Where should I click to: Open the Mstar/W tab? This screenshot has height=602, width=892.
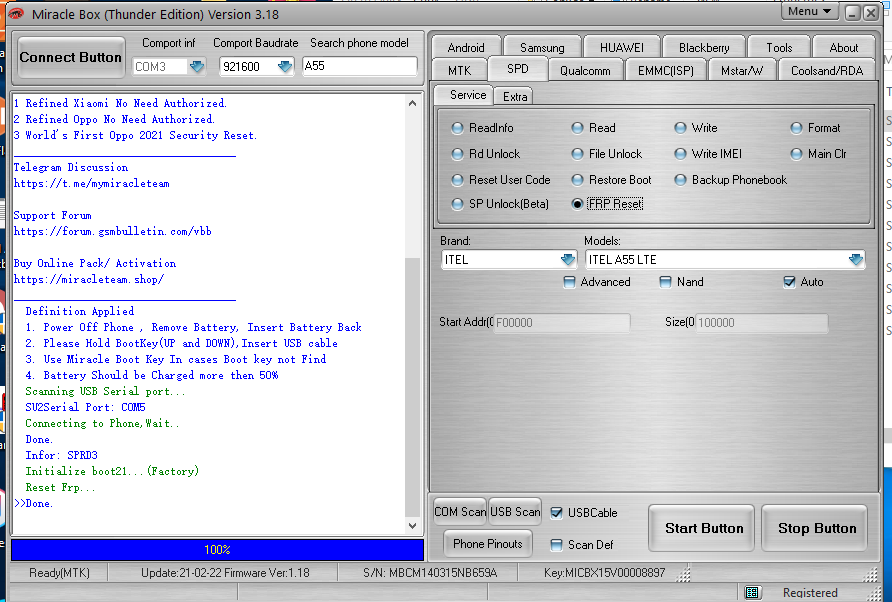point(742,71)
